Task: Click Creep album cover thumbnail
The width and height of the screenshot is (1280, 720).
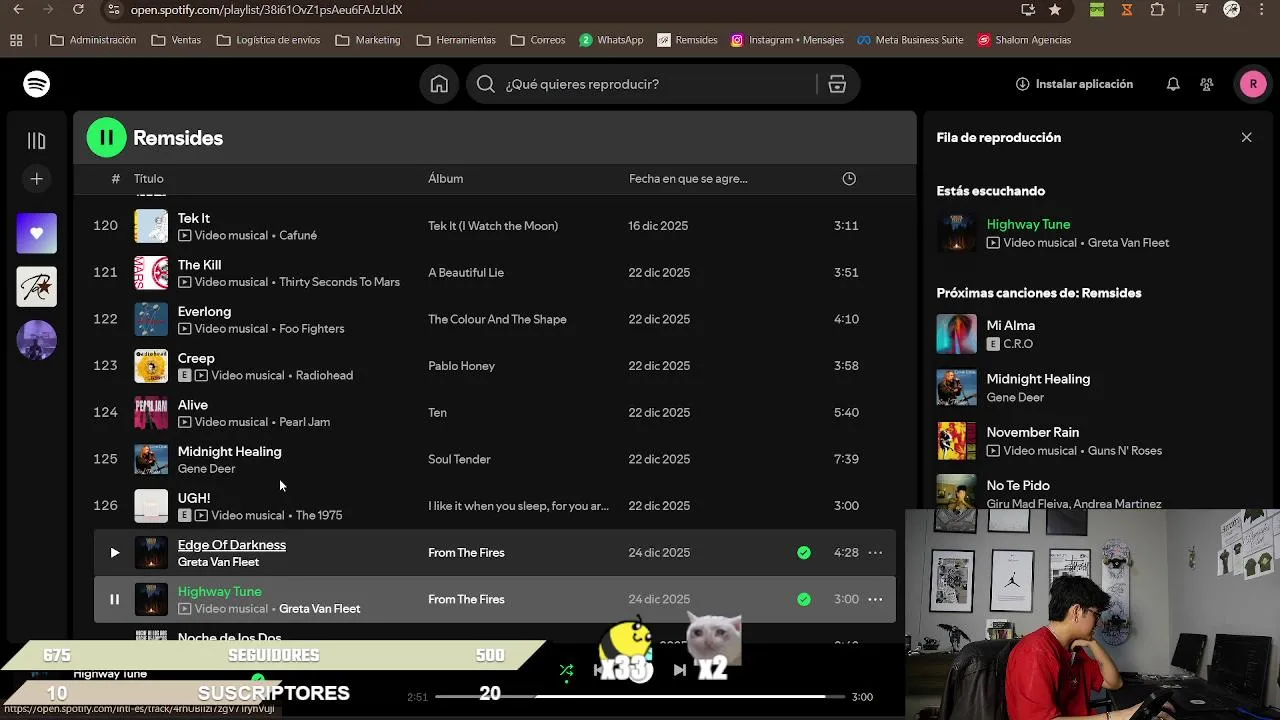Action: point(151,366)
